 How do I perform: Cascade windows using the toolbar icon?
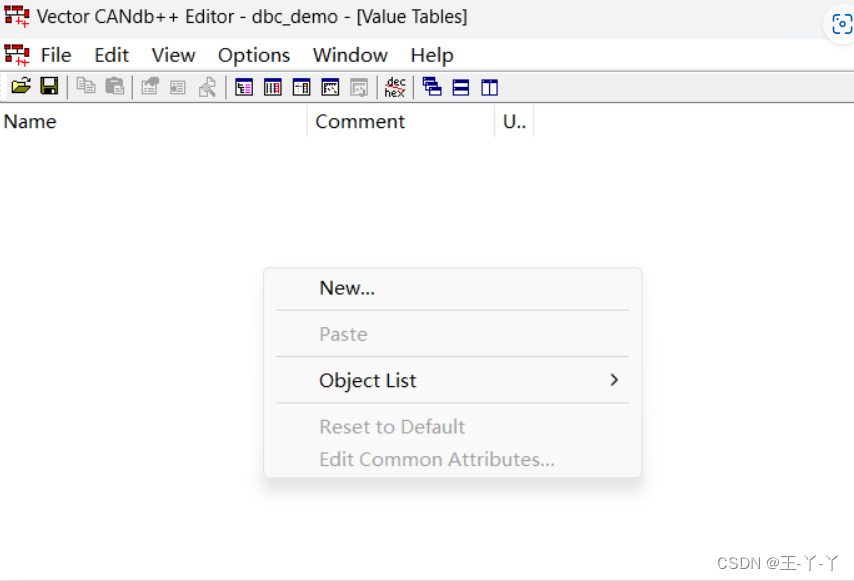click(432, 87)
